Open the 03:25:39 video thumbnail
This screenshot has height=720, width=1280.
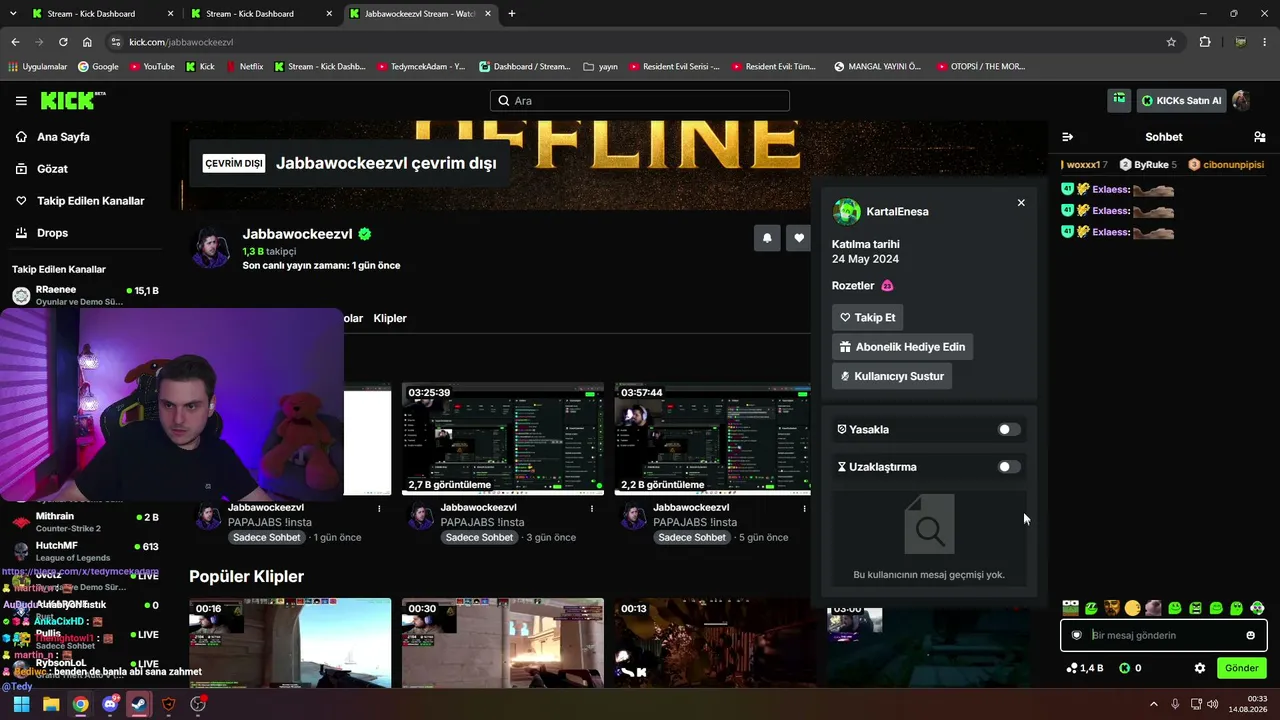pyautogui.click(x=503, y=439)
